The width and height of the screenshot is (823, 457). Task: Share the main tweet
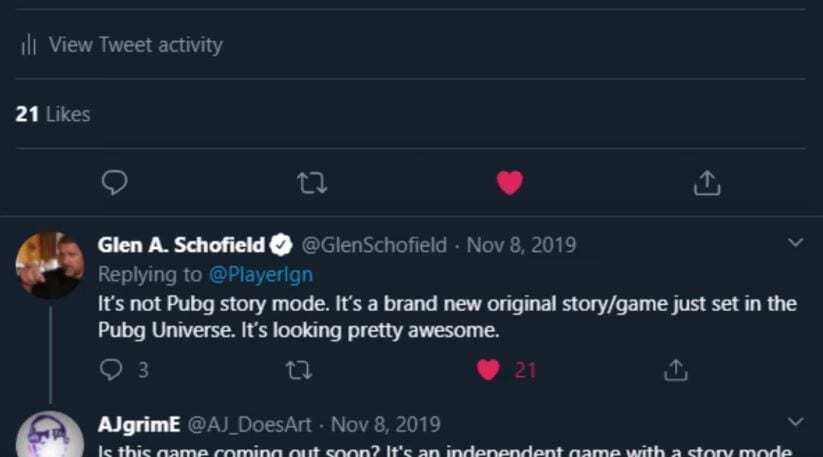point(707,182)
